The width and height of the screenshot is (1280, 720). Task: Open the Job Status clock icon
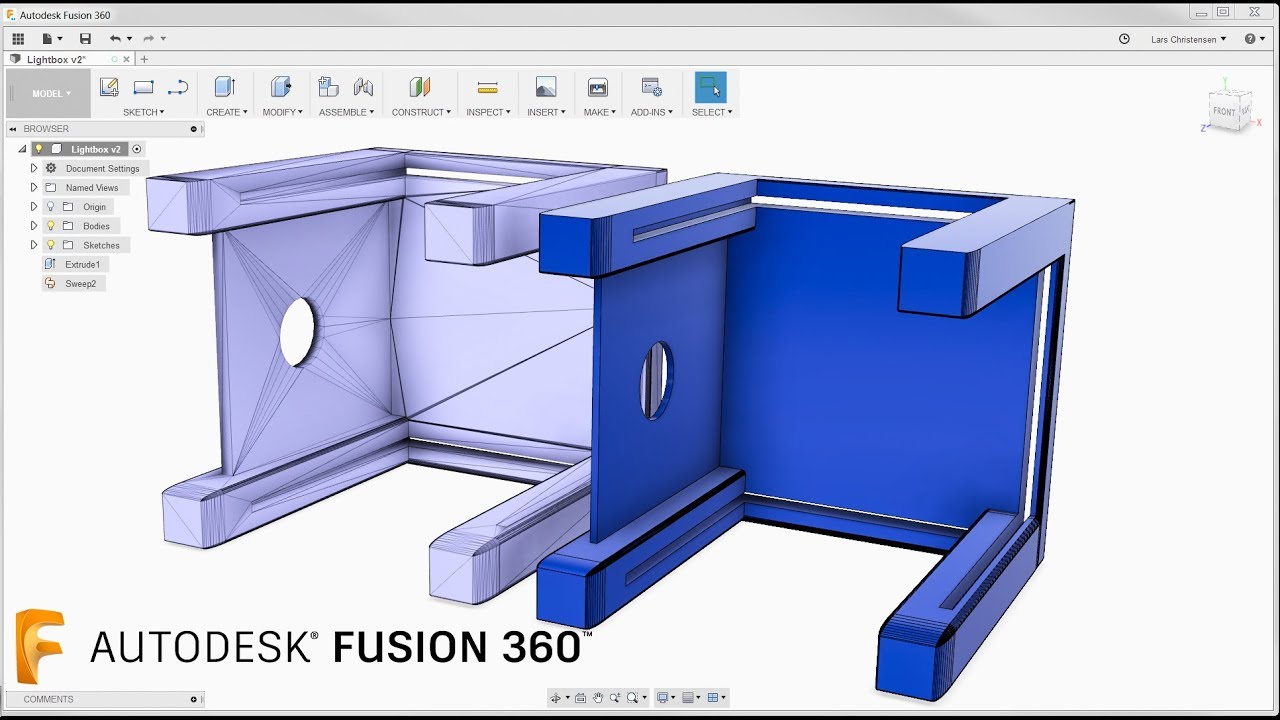point(1124,39)
